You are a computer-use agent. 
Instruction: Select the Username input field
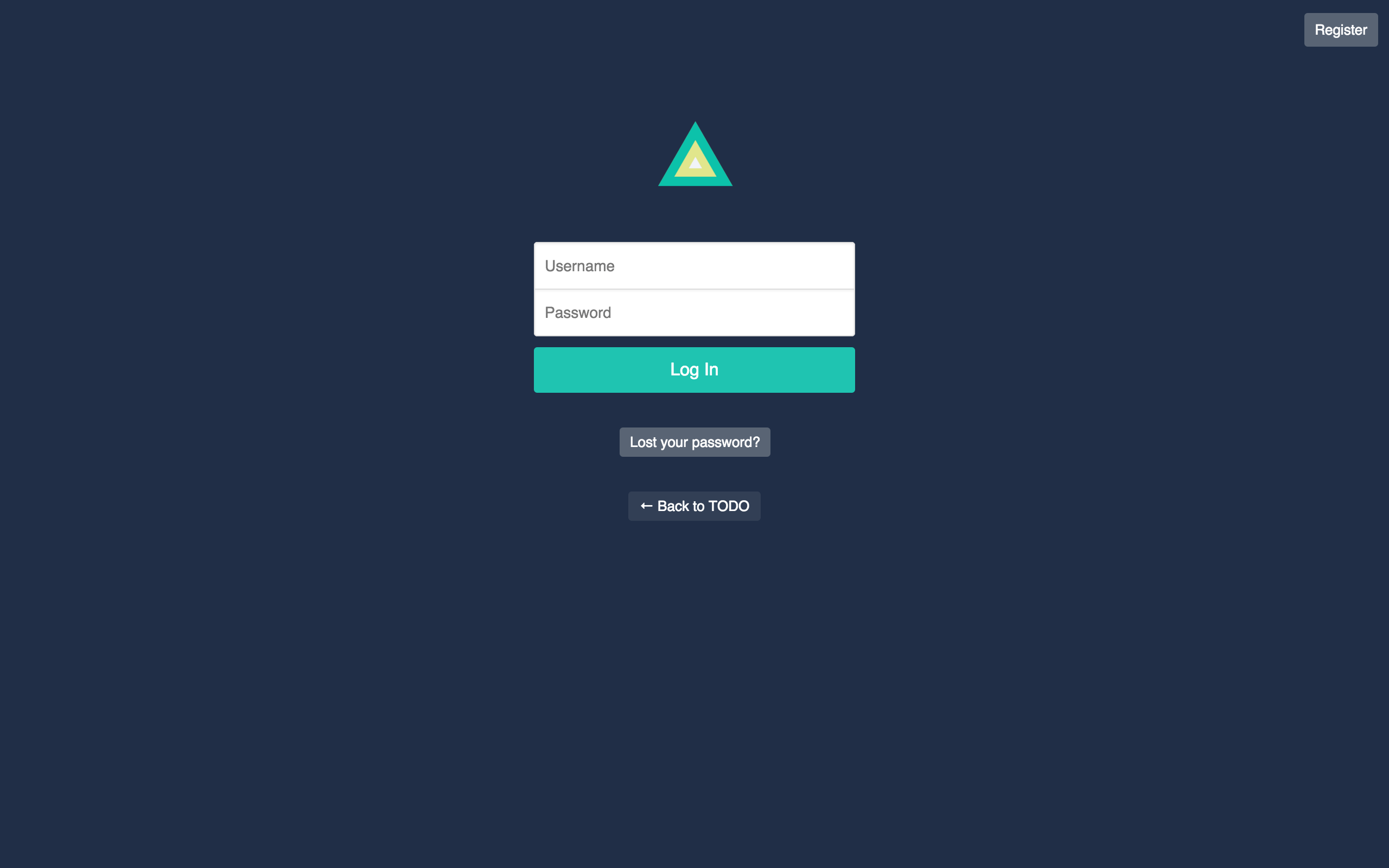click(694, 266)
